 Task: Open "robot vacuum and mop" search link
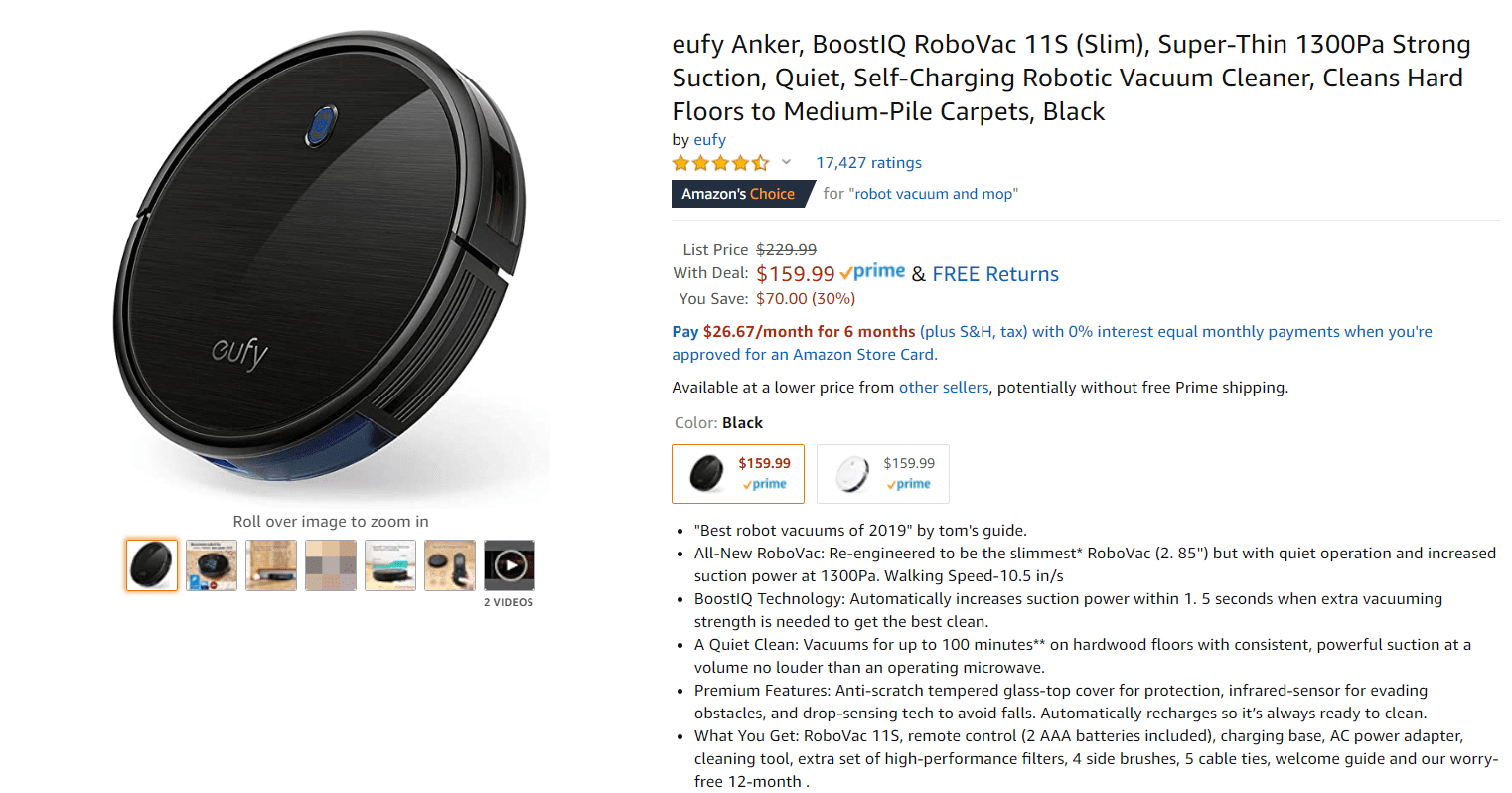934,194
